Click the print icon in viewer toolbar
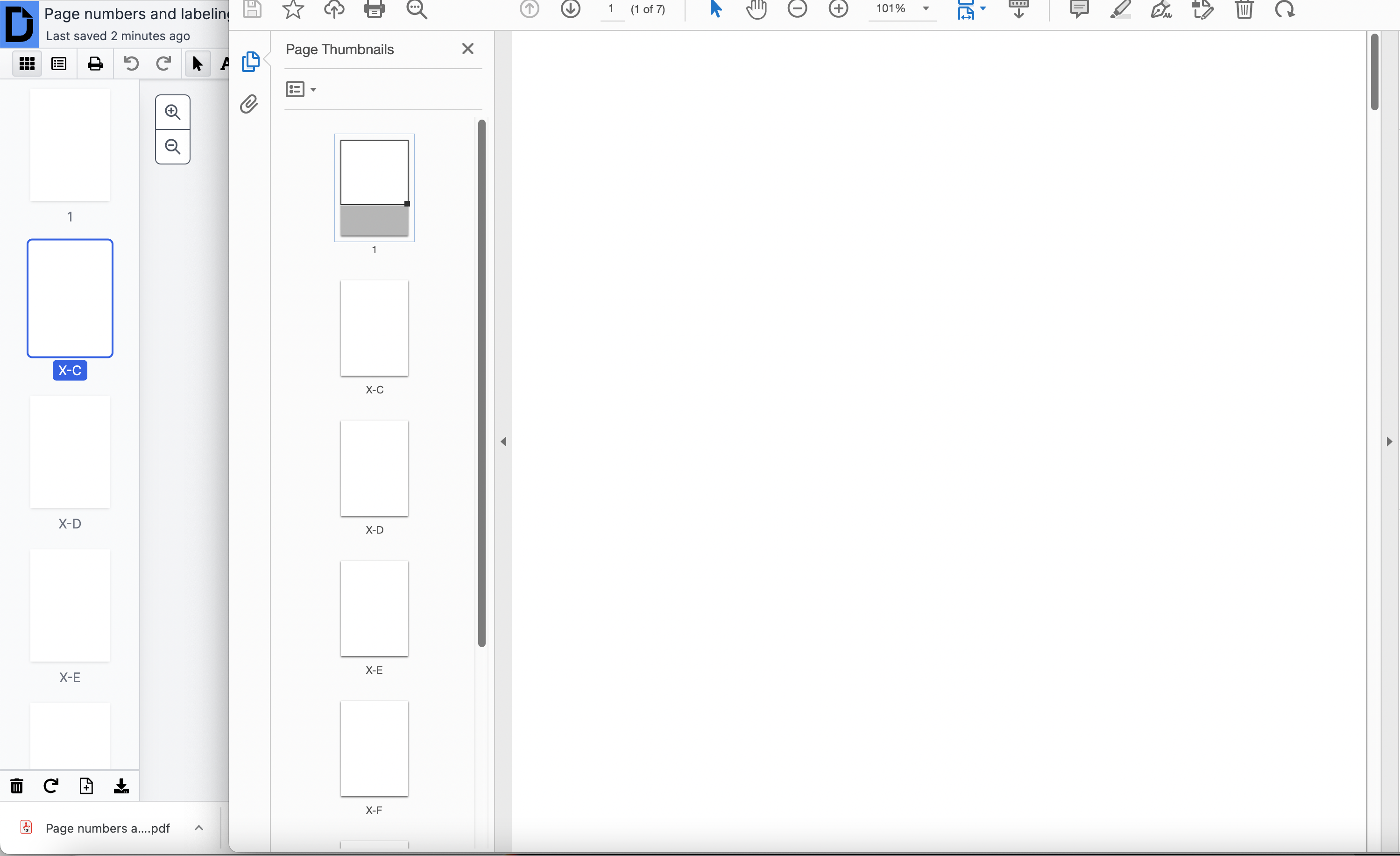The width and height of the screenshot is (1400, 856). click(375, 9)
